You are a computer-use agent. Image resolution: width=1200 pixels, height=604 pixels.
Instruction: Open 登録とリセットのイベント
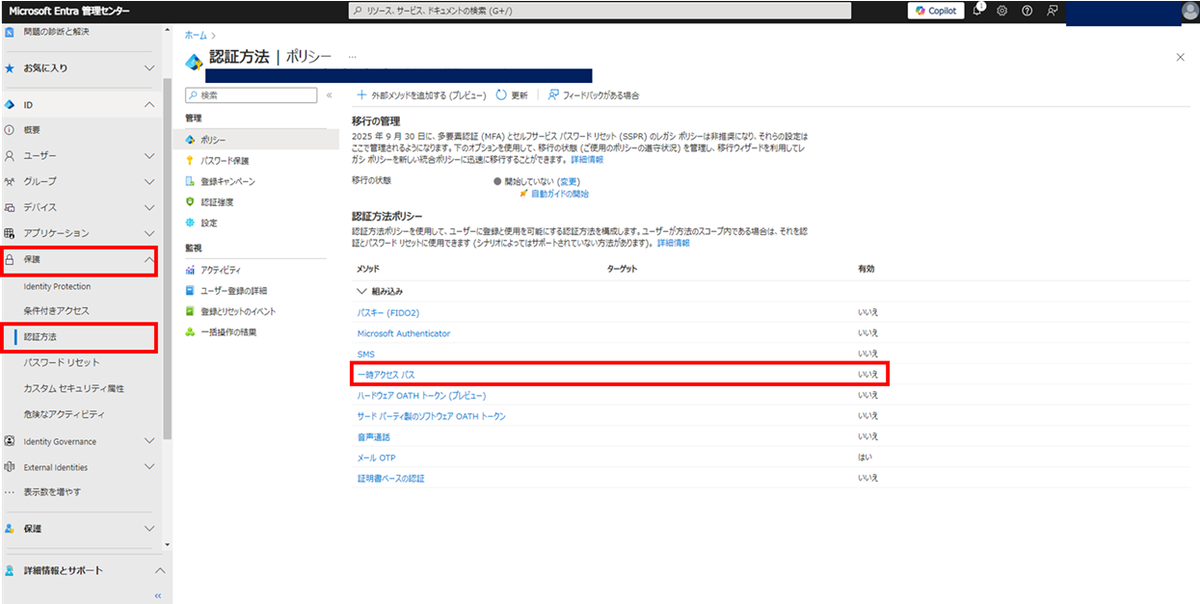click(x=238, y=311)
